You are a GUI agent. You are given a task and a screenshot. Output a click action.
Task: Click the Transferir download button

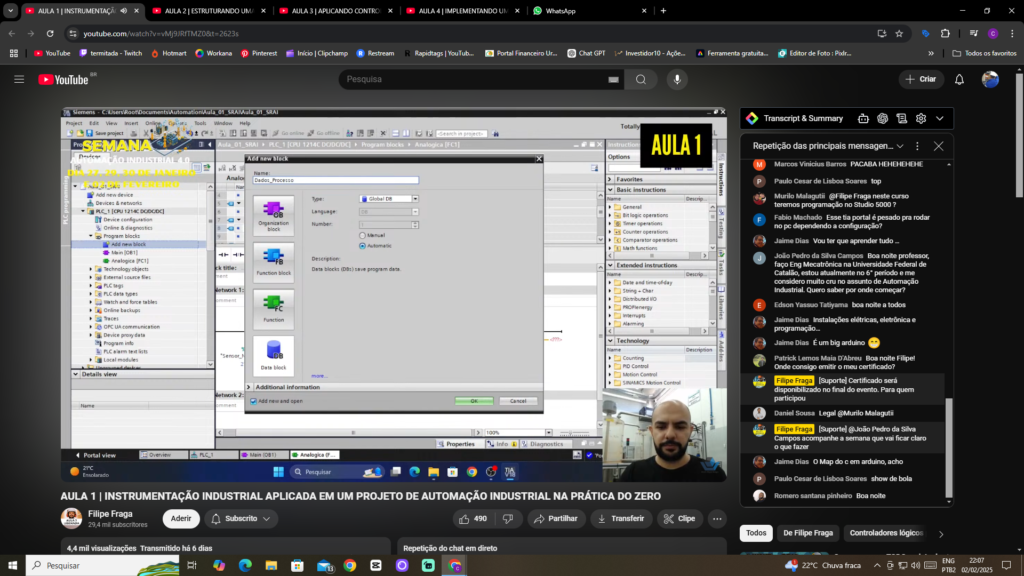click(x=621, y=519)
